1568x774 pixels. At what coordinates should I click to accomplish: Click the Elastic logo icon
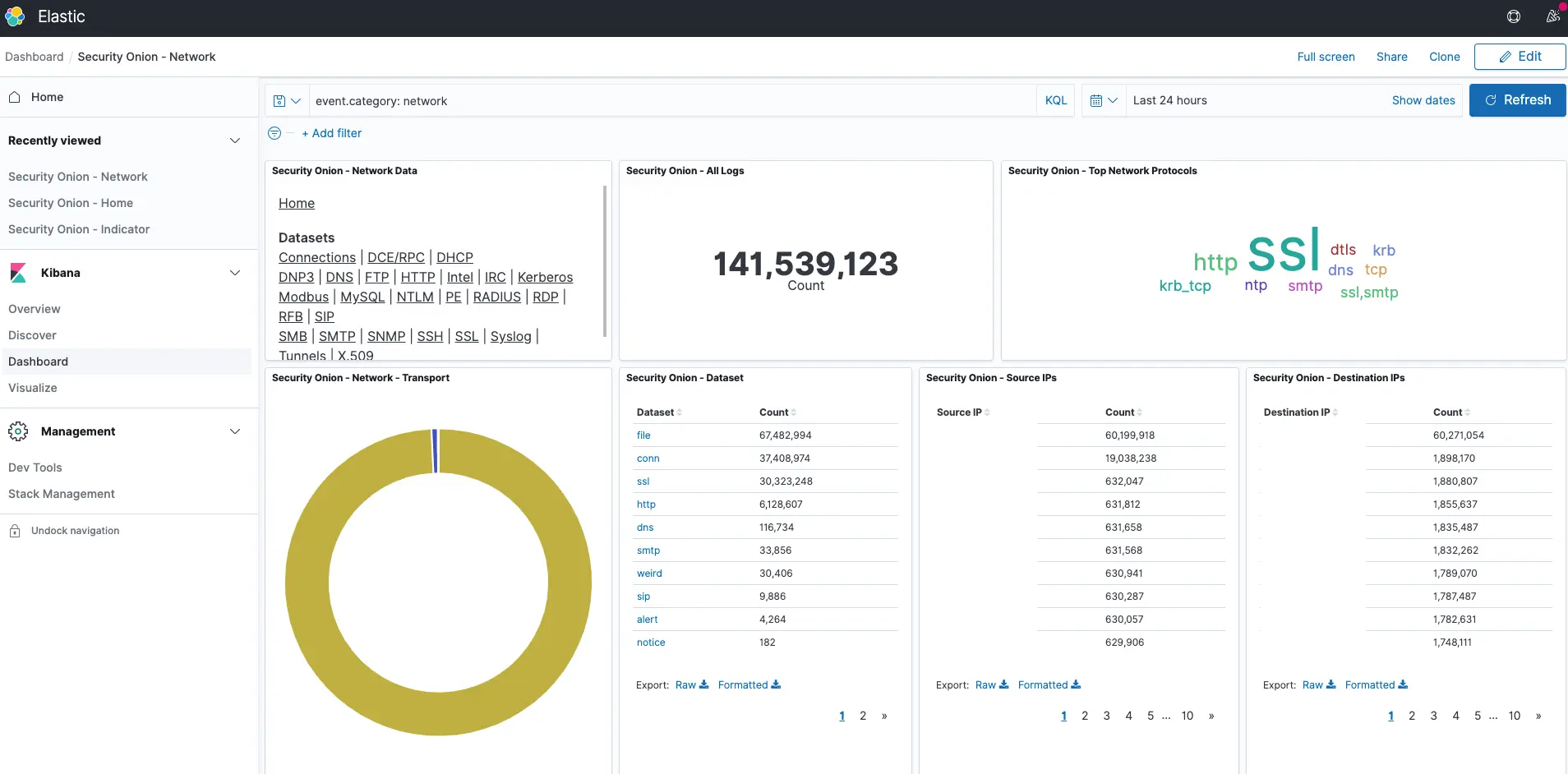click(x=15, y=16)
